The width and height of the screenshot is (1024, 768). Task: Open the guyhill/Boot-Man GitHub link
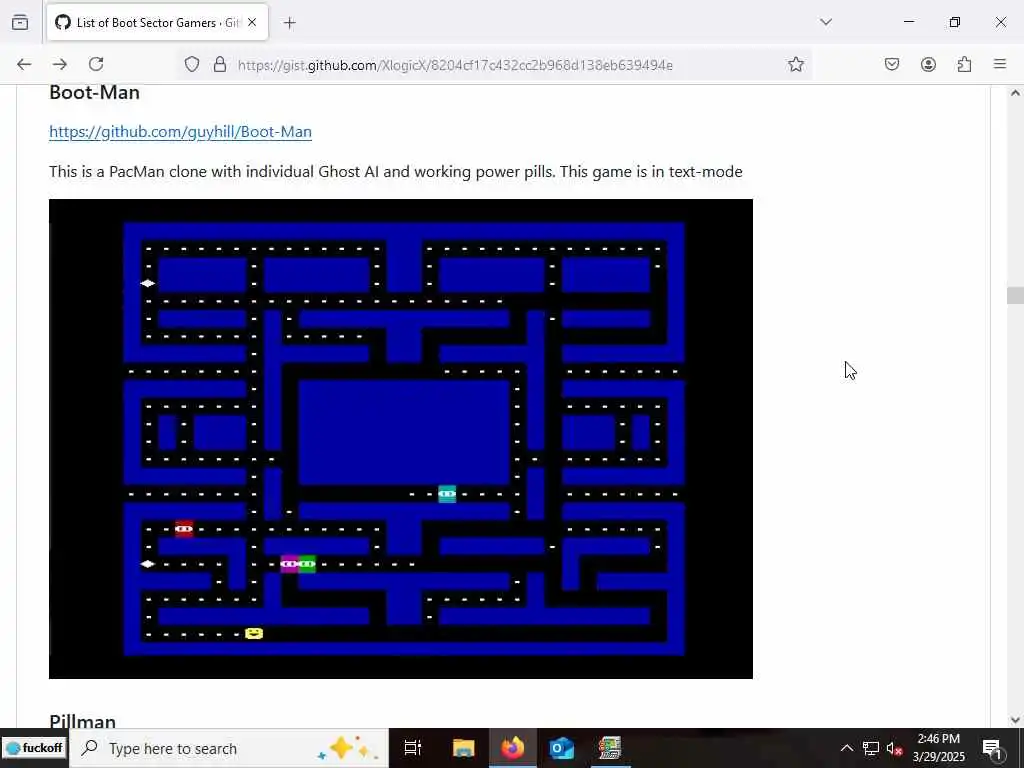tap(180, 132)
